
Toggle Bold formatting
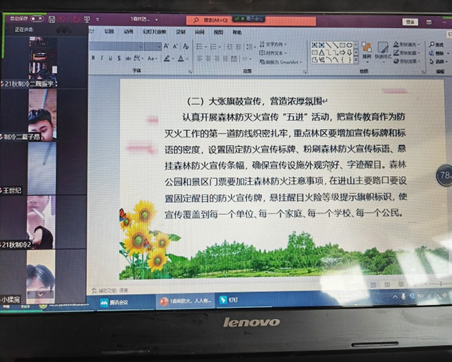(x=93, y=58)
